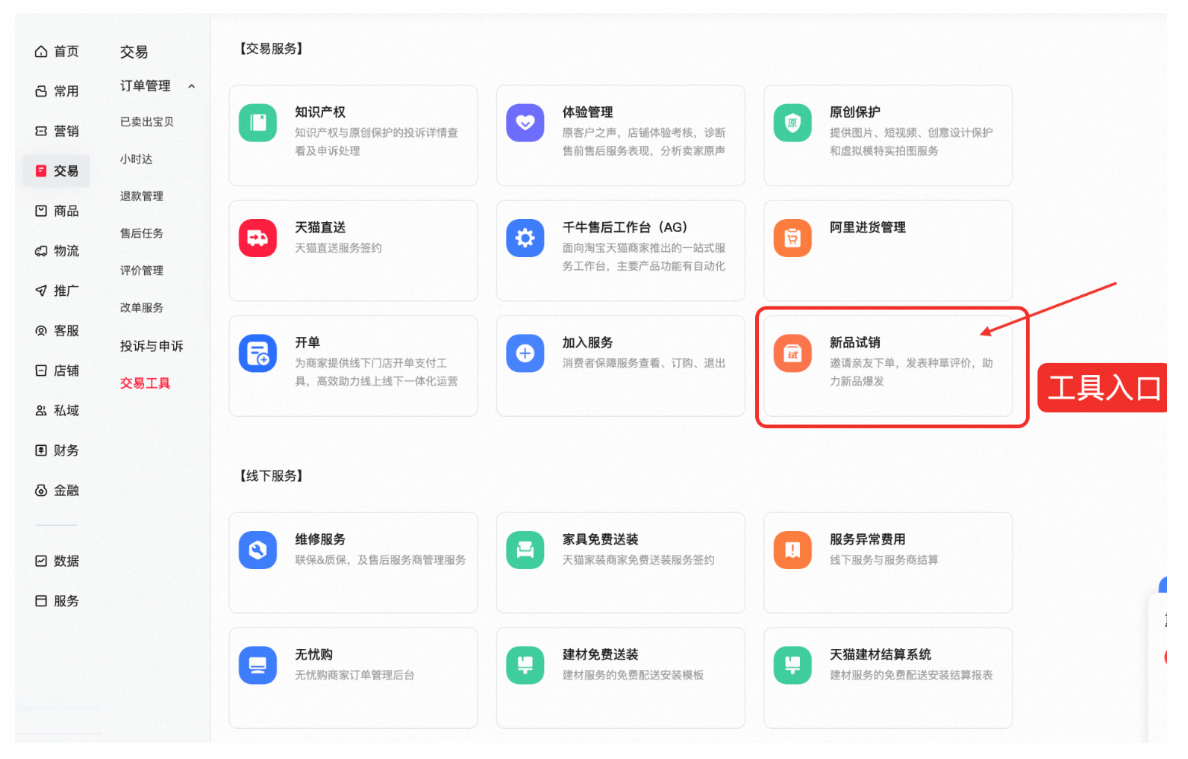The image size is (1188, 759).
Task: Click the 店铺 sidebar icon
Action: pyautogui.click(x=41, y=370)
